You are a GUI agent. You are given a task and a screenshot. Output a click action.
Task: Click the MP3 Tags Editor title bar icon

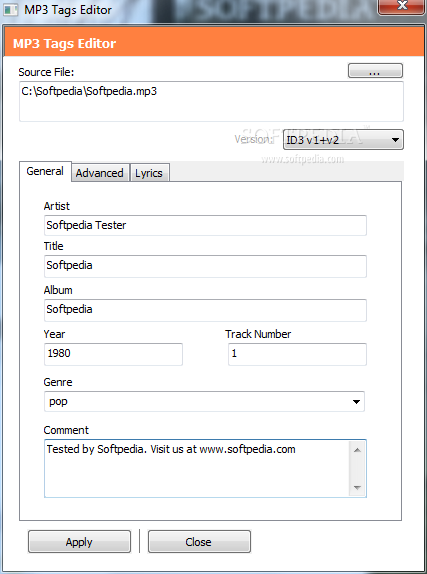(10, 10)
